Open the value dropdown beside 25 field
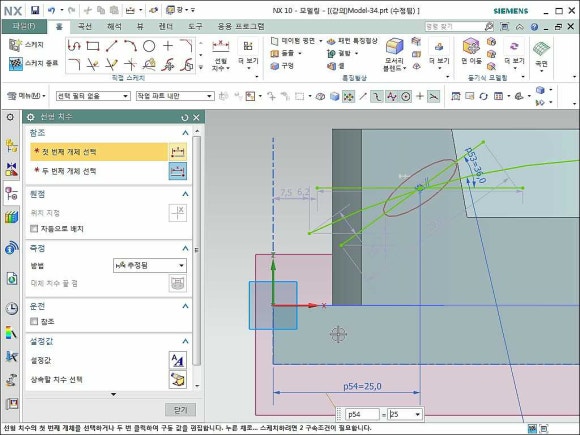580x435 pixels. click(418, 414)
